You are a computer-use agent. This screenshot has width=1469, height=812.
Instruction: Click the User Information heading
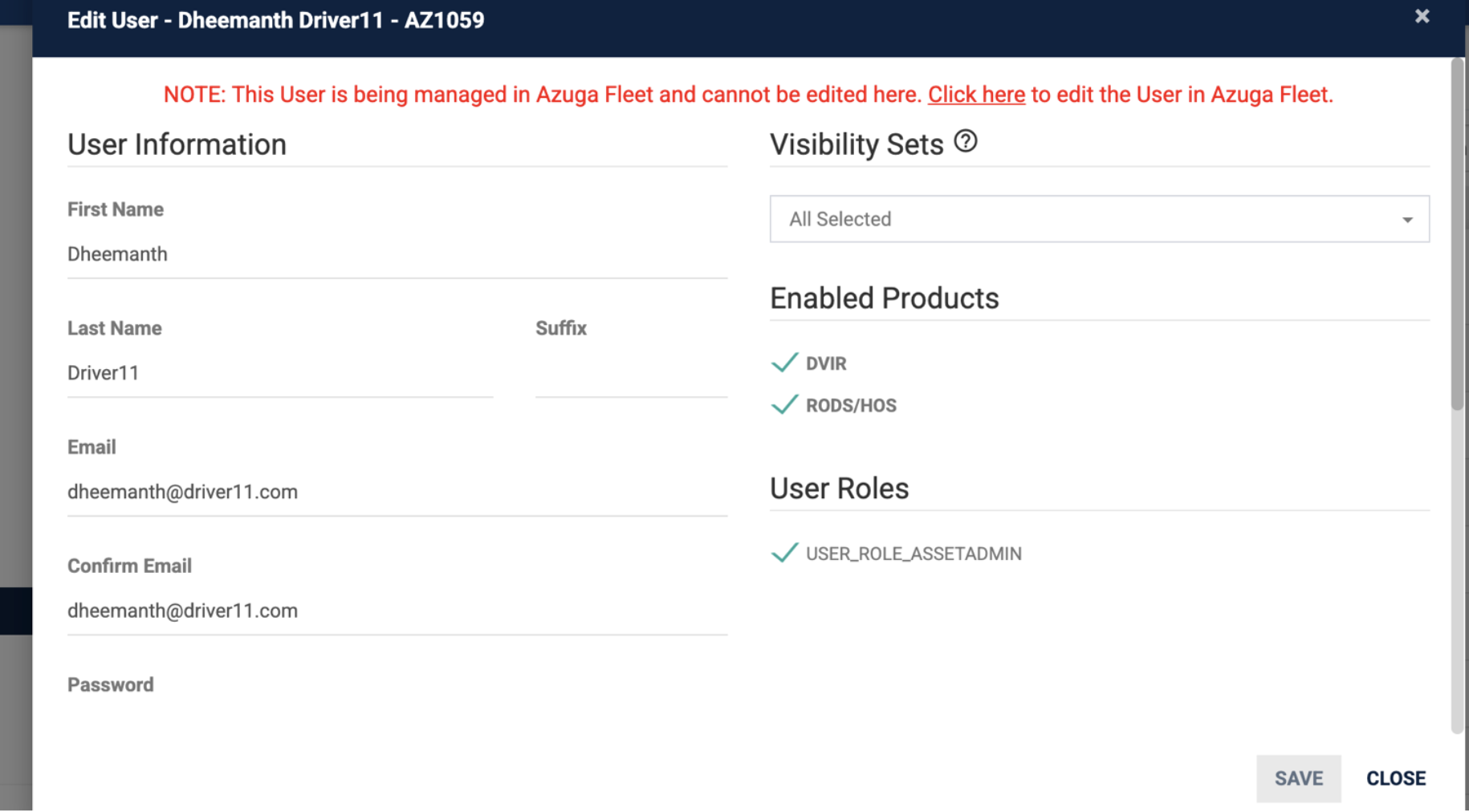pyautogui.click(x=177, y=144)
